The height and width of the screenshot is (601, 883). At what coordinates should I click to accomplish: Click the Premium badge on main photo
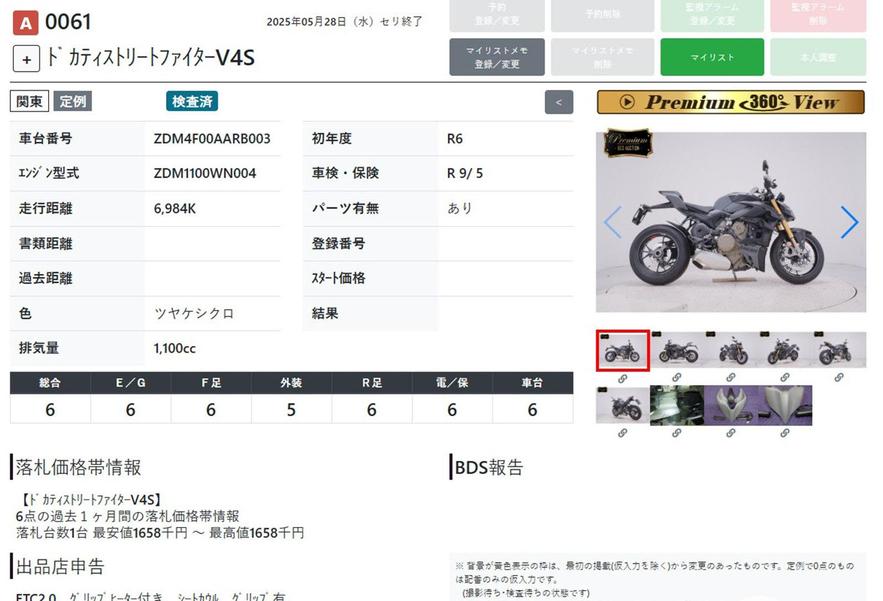pyautogui.click(x=627, y=143)
